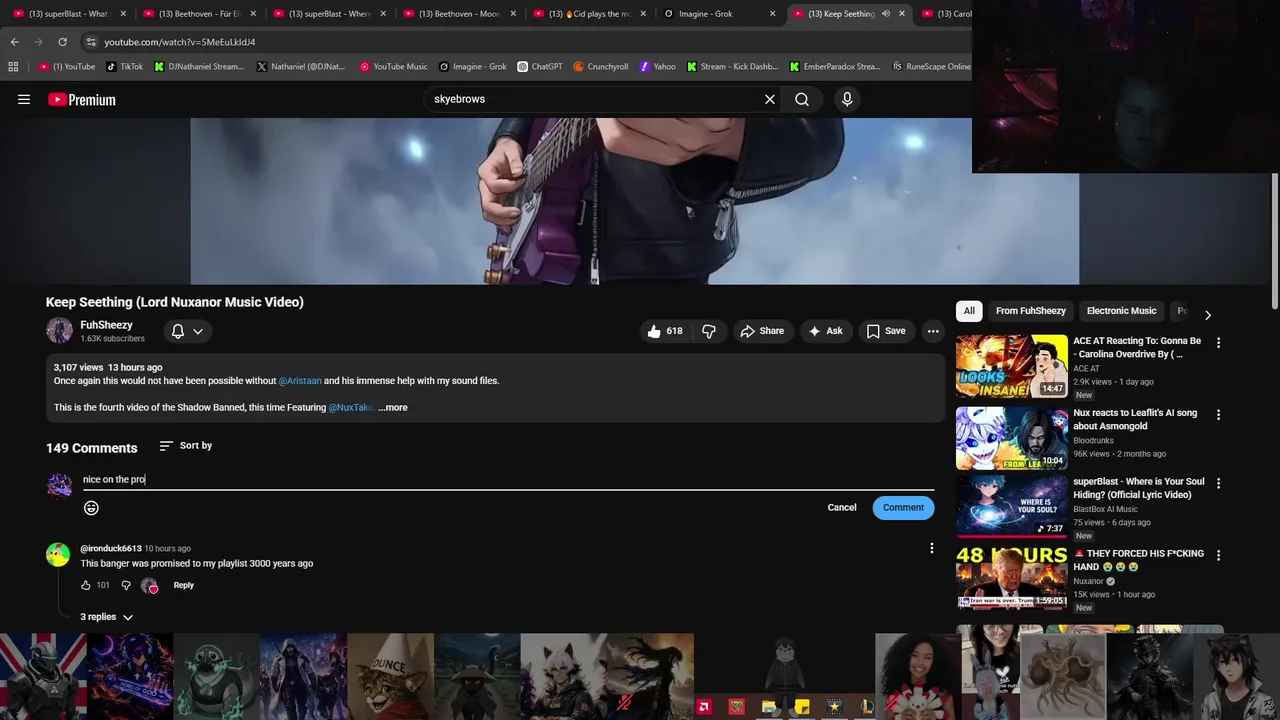Select the Electronic Music chip

1121,311
